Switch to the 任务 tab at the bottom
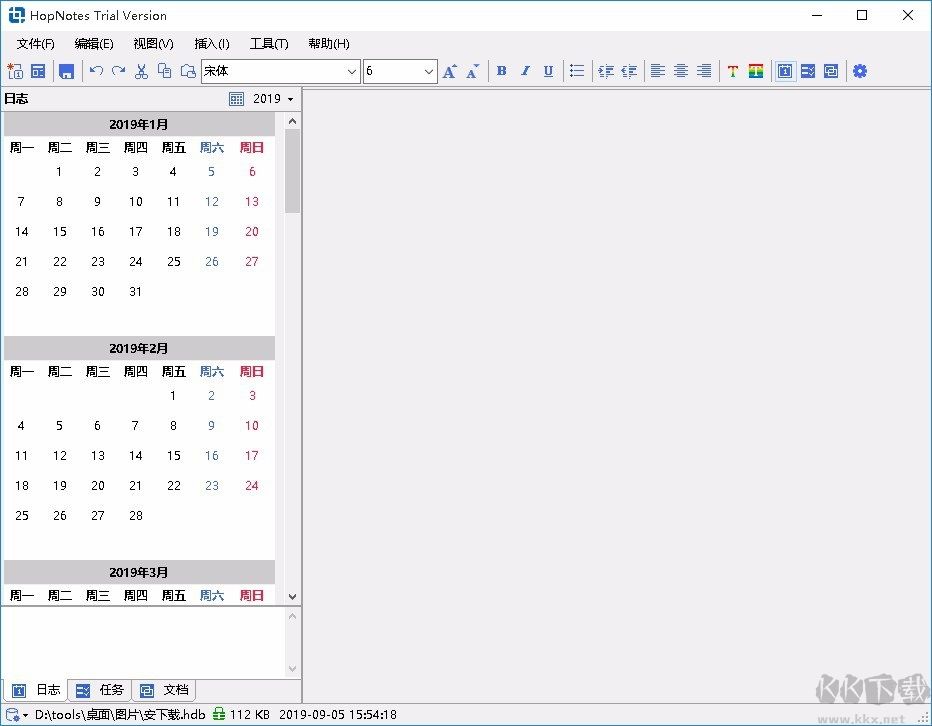The image size is (932, 726). tap(100, 689)
